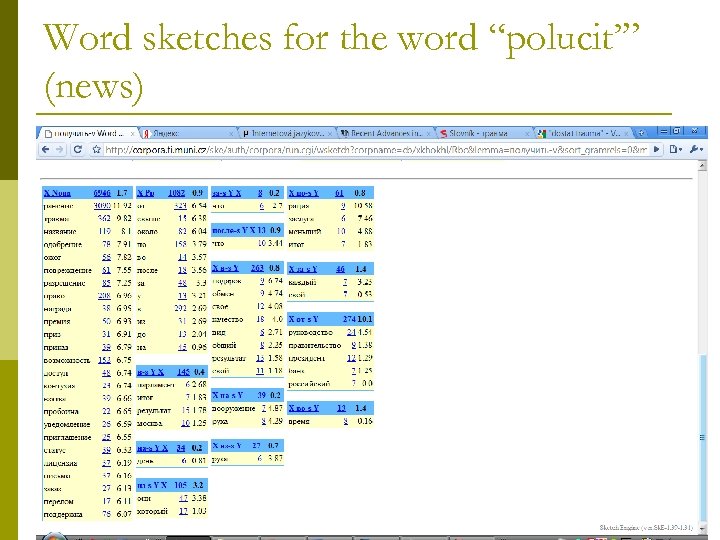
Task: Open the 46 count link in table header
Action: coord(340,269)
